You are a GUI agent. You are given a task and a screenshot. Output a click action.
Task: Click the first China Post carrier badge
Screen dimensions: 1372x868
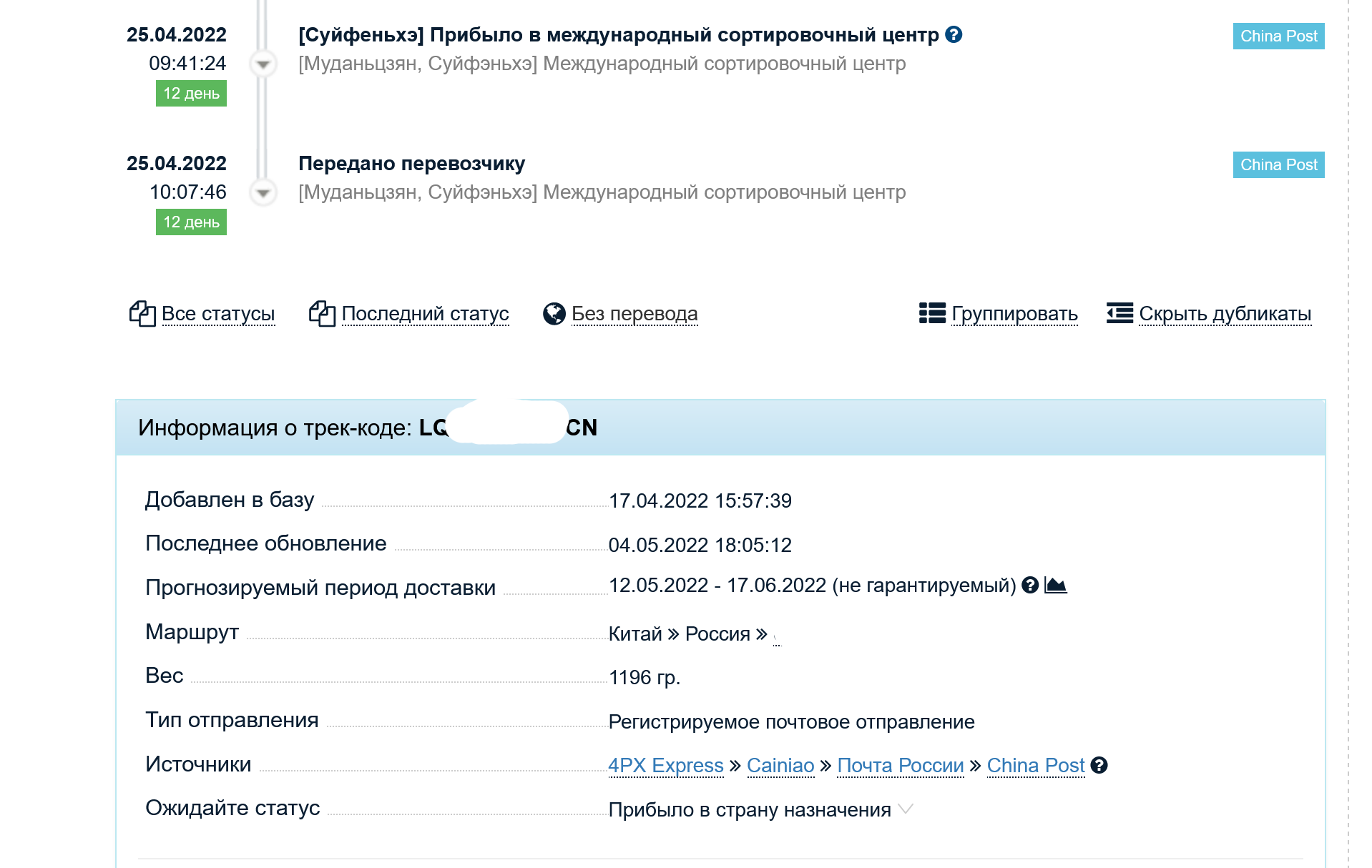(1278, 36)
